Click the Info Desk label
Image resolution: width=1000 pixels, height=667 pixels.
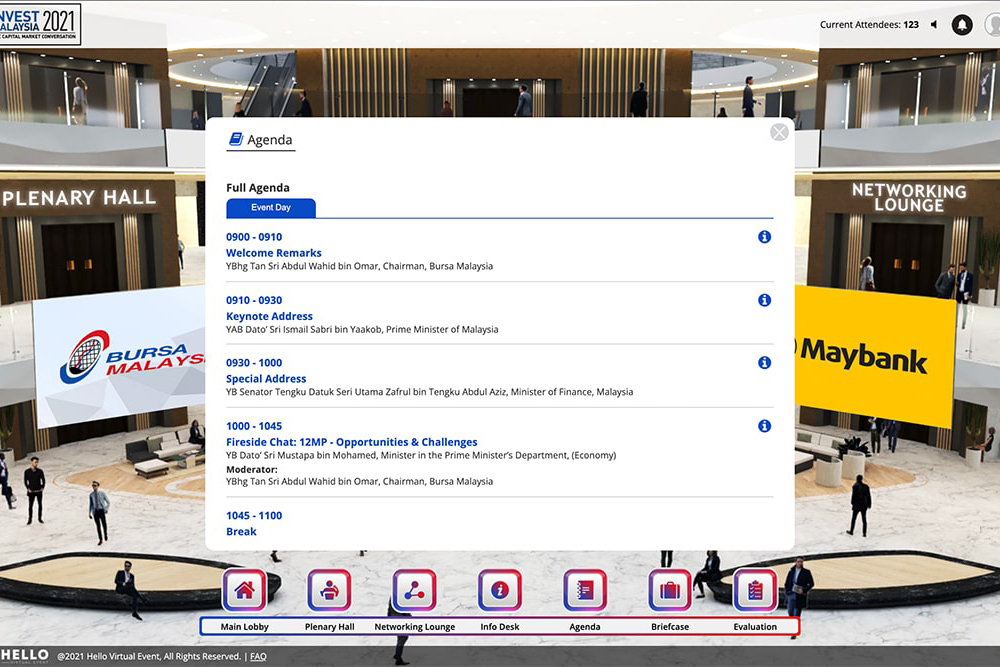coord(499,627)
